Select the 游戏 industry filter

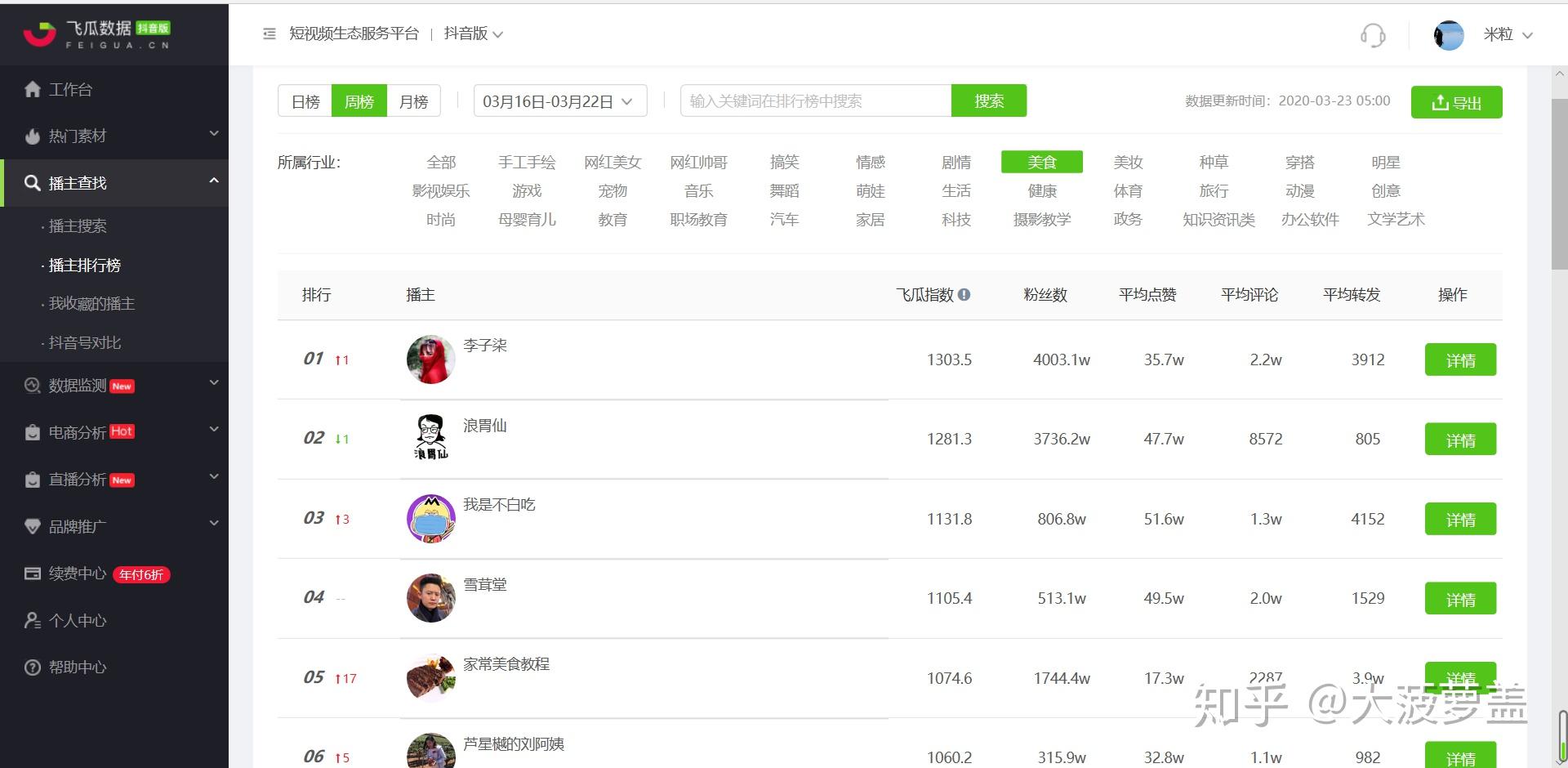[527, 191]
